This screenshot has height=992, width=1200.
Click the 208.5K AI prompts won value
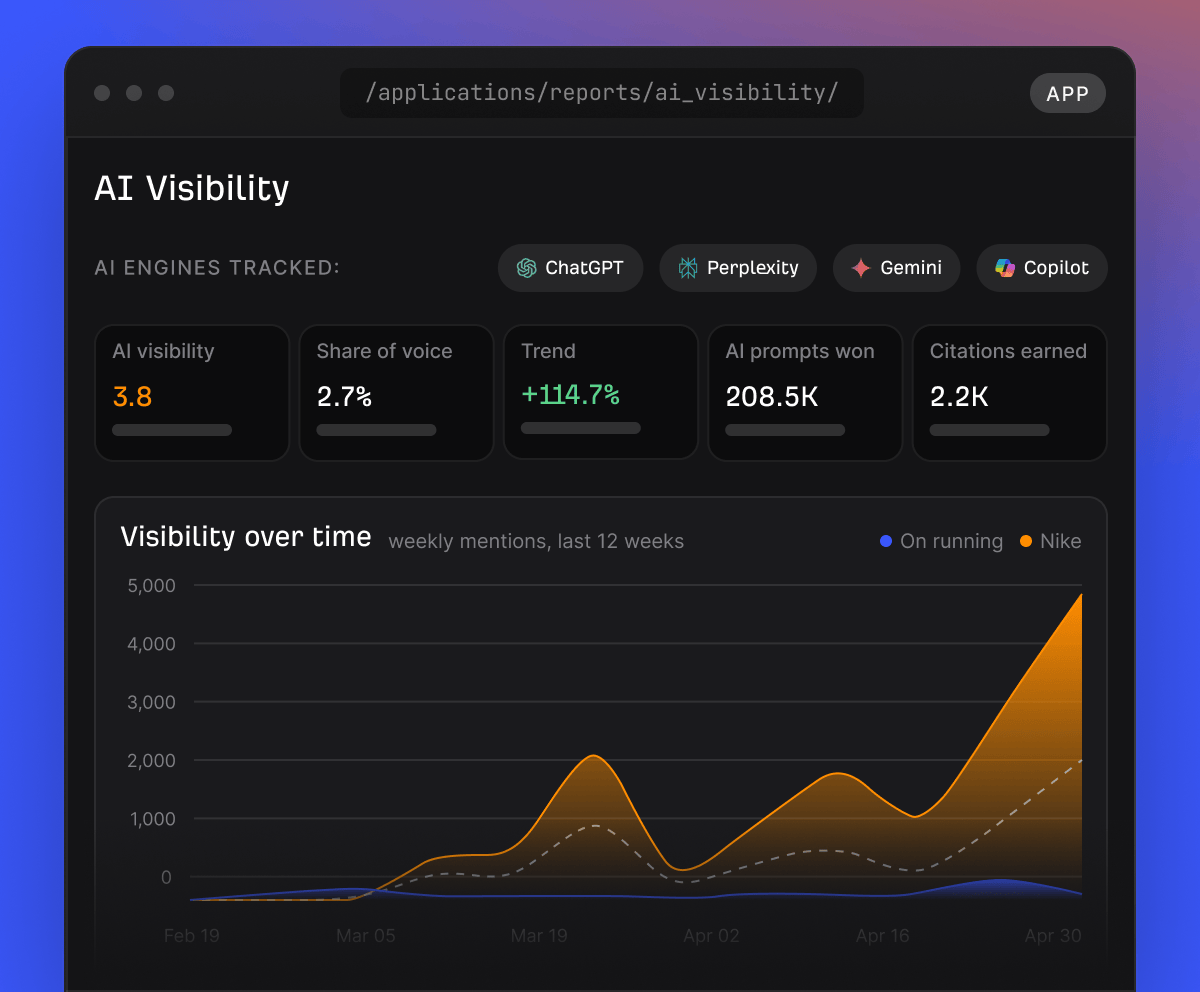click(x=772, y=397)
